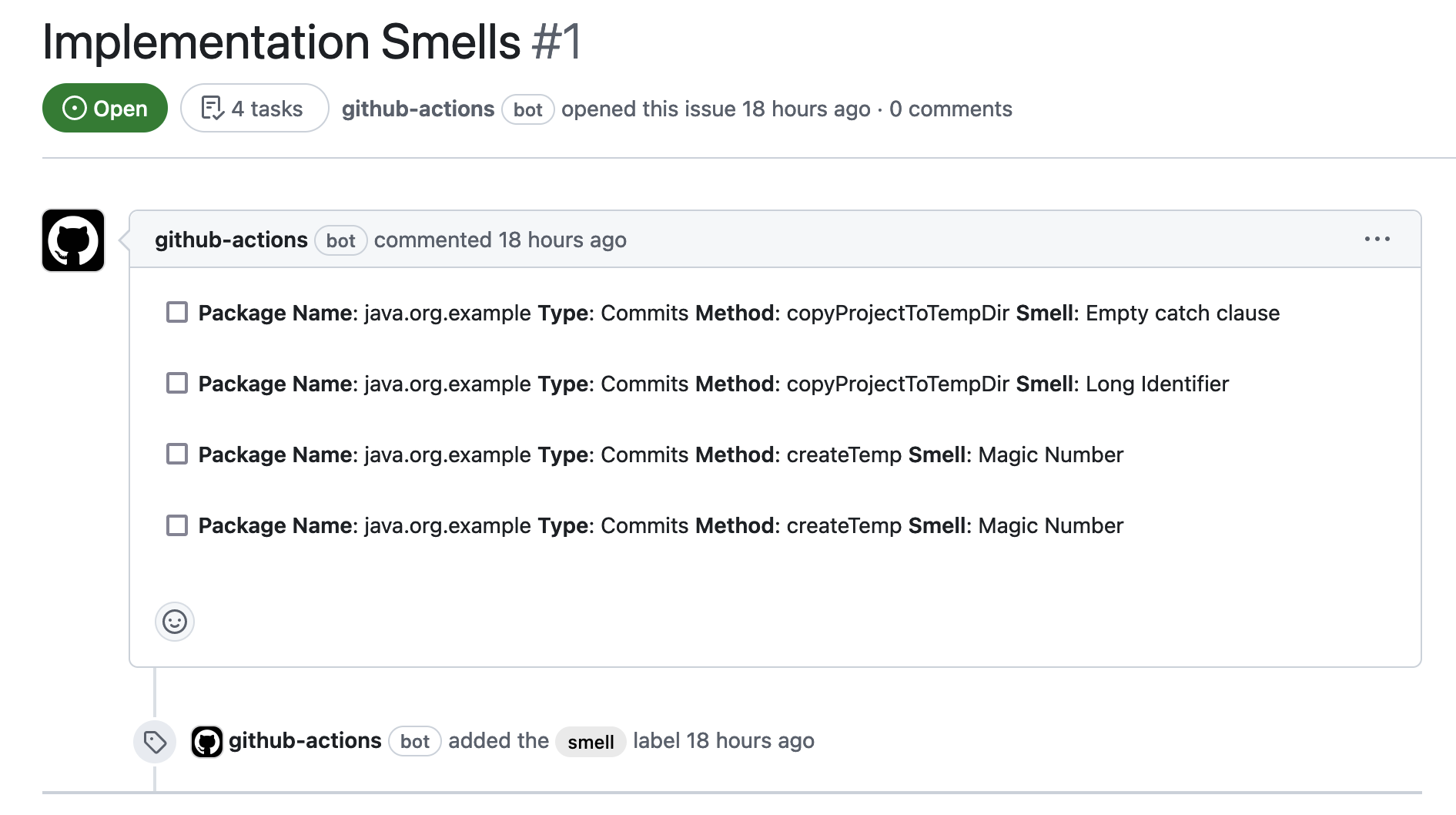Open github-actions link in the label event
Image resolution: width=1456 pixels, height=815 pixels.
305,741
